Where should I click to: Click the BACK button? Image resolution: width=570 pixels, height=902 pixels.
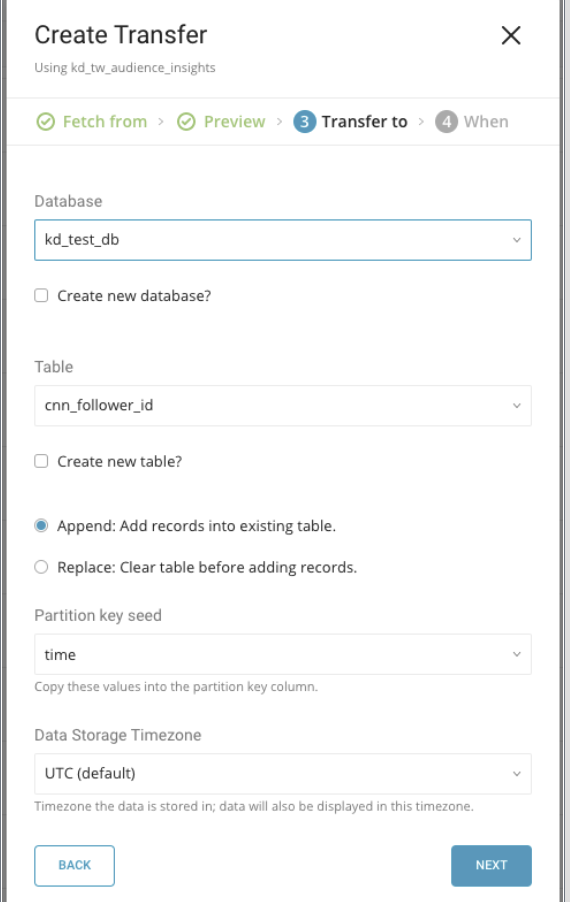click(x=75, y=866)
